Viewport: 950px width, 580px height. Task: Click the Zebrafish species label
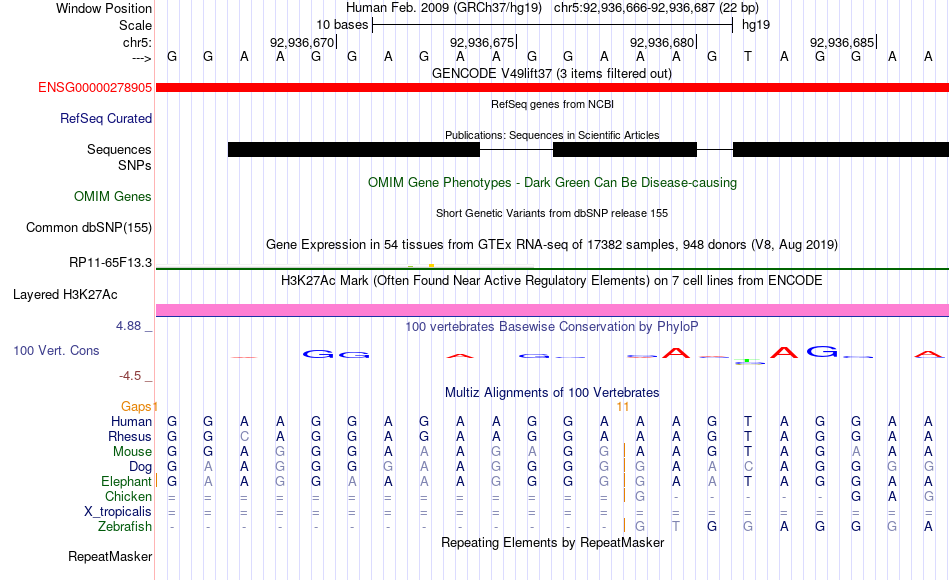(125, 527)
